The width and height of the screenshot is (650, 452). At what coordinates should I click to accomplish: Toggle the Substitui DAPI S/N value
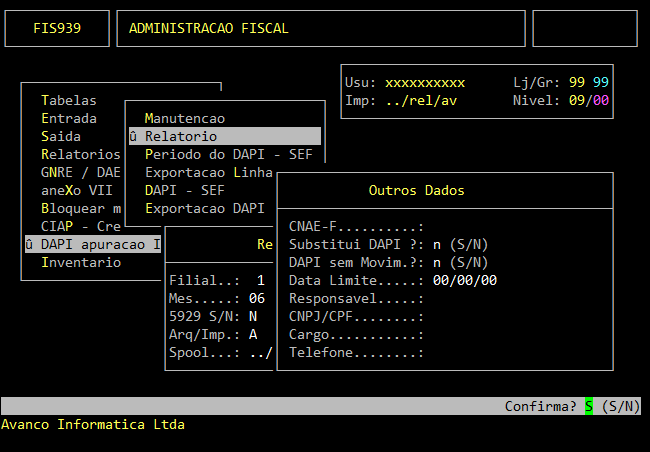[x=437, y=244]
